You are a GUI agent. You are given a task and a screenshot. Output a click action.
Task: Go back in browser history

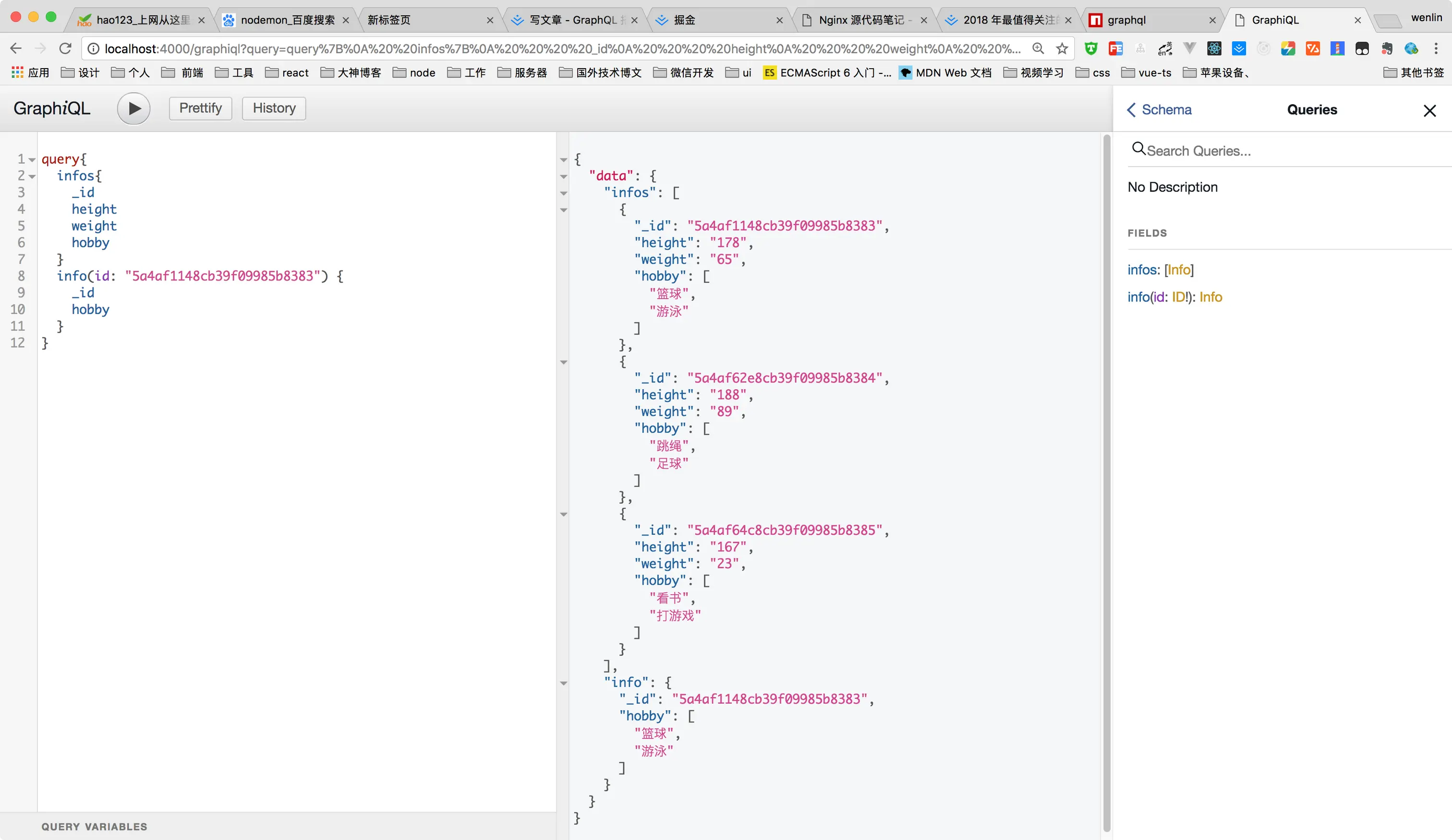(16, 48)
